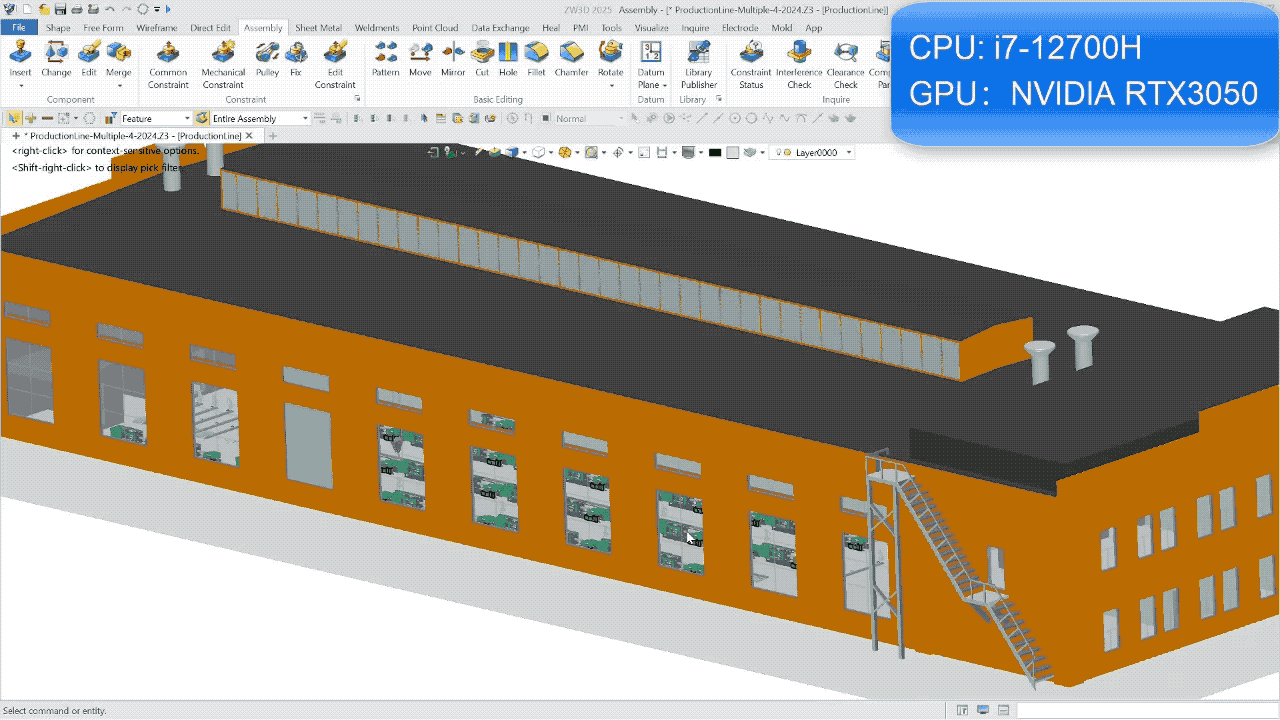Click the Merge component icon

(118, 52)
